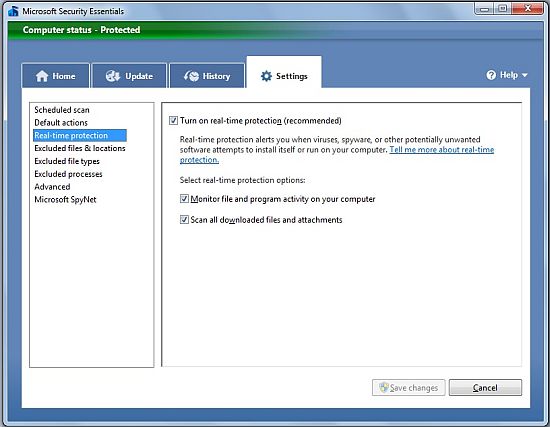Open the Update tab
This screenshot has width=550, height=427.
pos(129,75)
